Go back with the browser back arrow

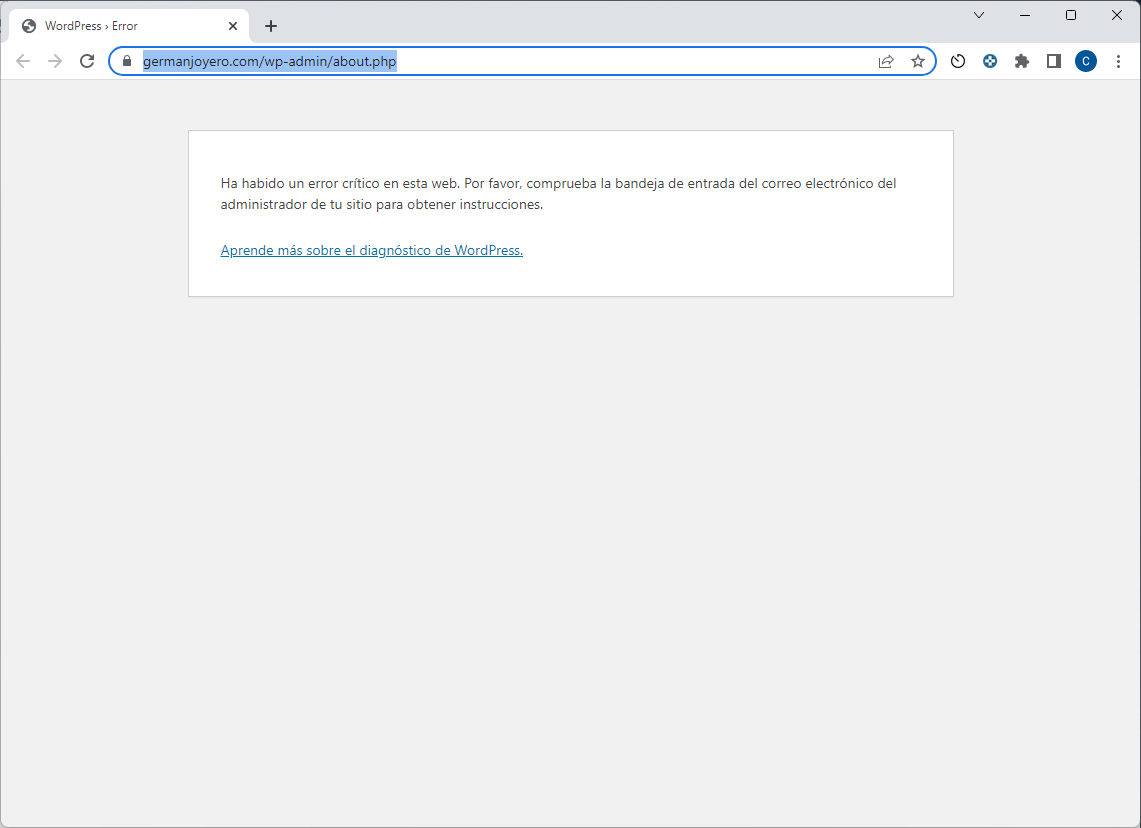23,61
